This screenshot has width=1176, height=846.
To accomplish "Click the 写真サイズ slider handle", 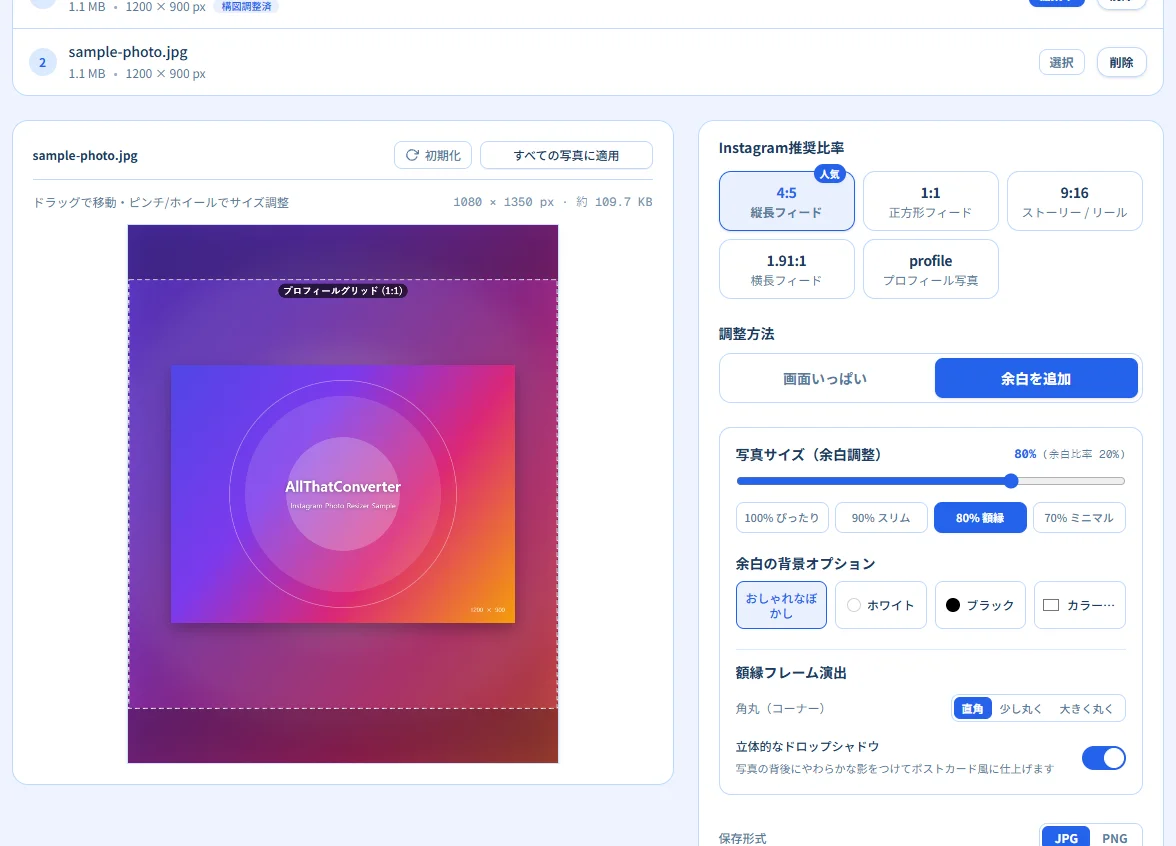I will [1011, 481].
